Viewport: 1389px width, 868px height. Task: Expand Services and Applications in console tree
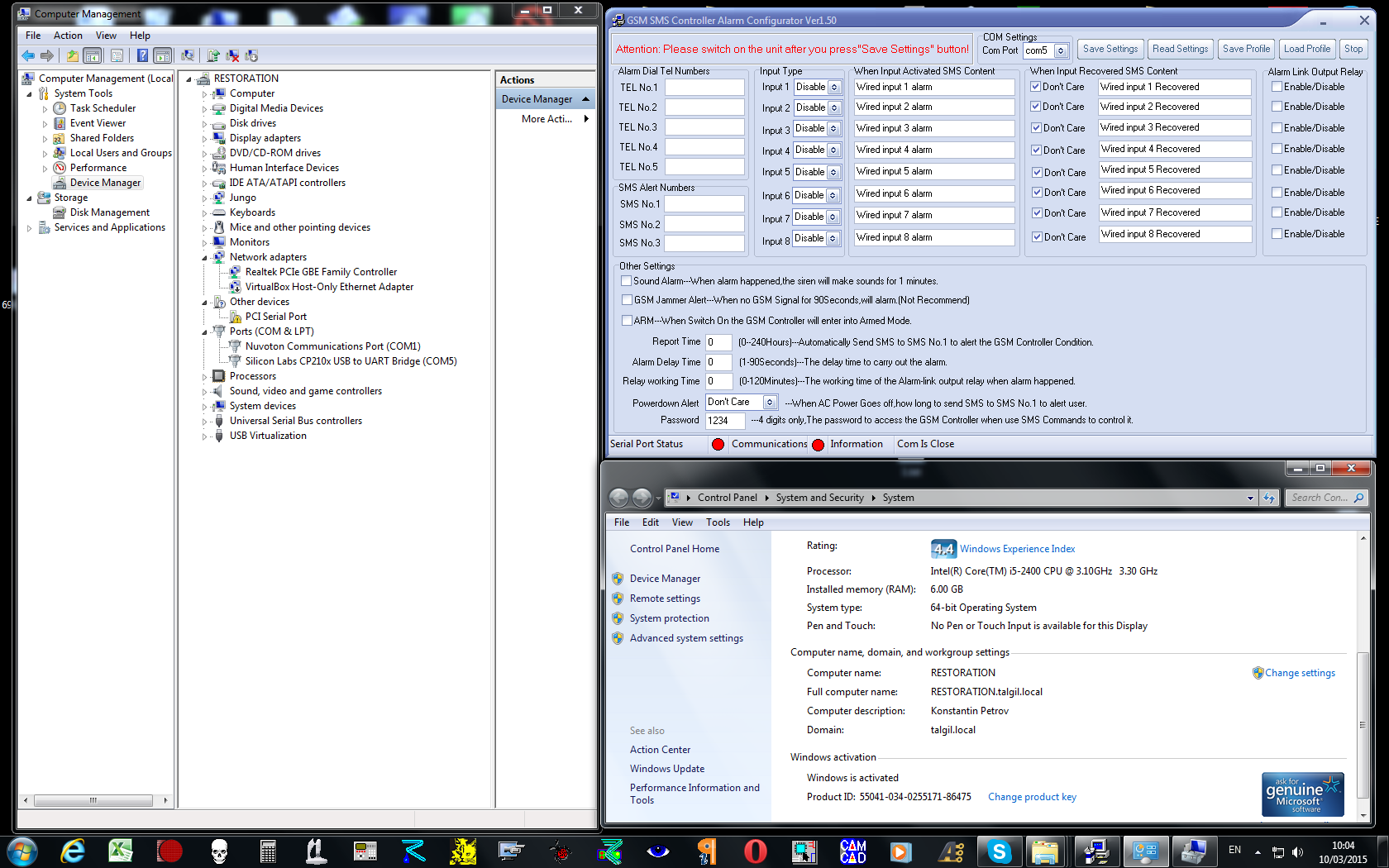coord(30,227)
